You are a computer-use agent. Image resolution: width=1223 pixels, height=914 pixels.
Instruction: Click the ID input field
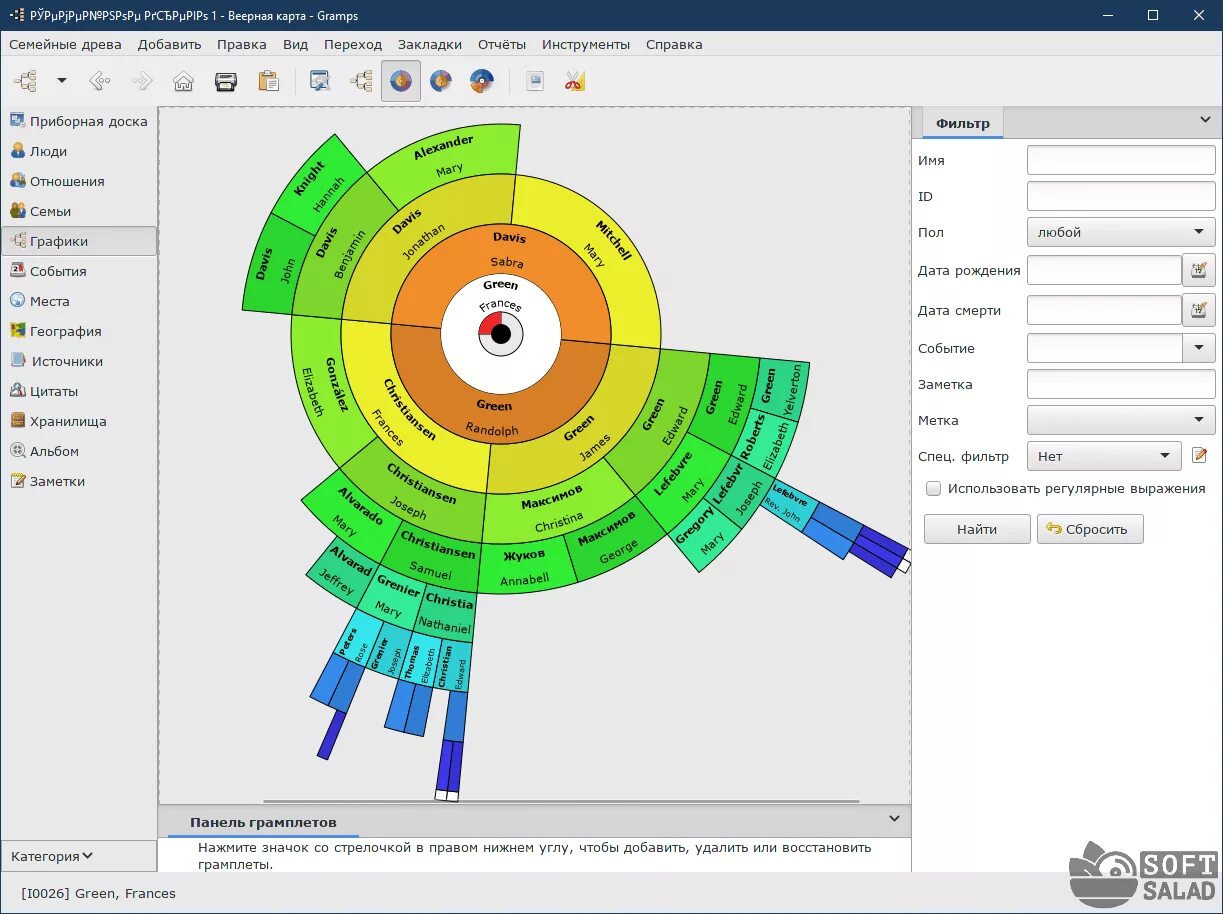click(1121, 196)
